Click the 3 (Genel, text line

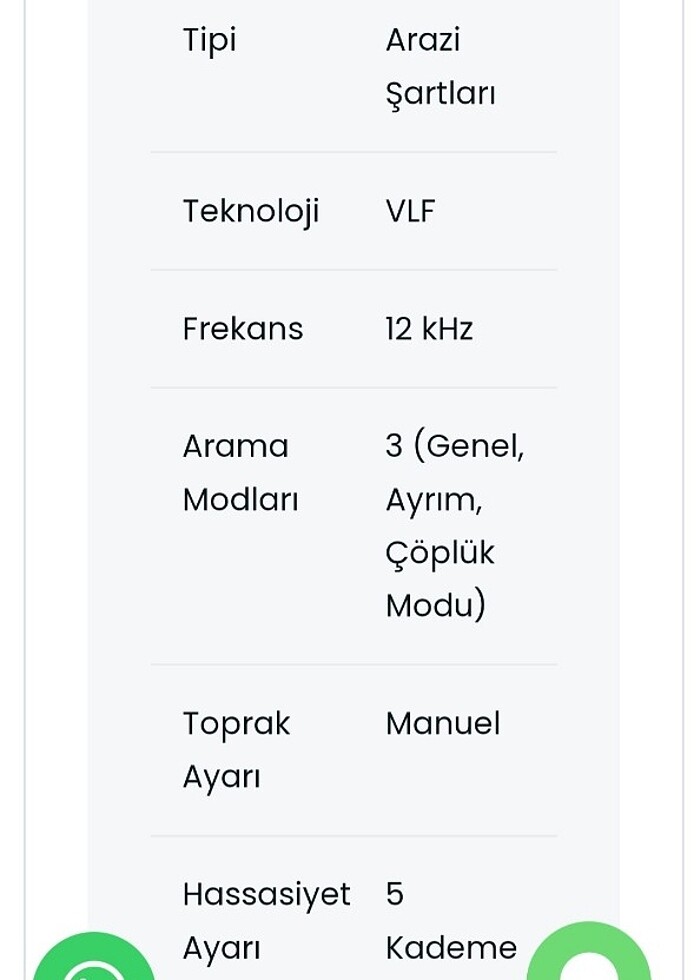(x=454, y=446)
